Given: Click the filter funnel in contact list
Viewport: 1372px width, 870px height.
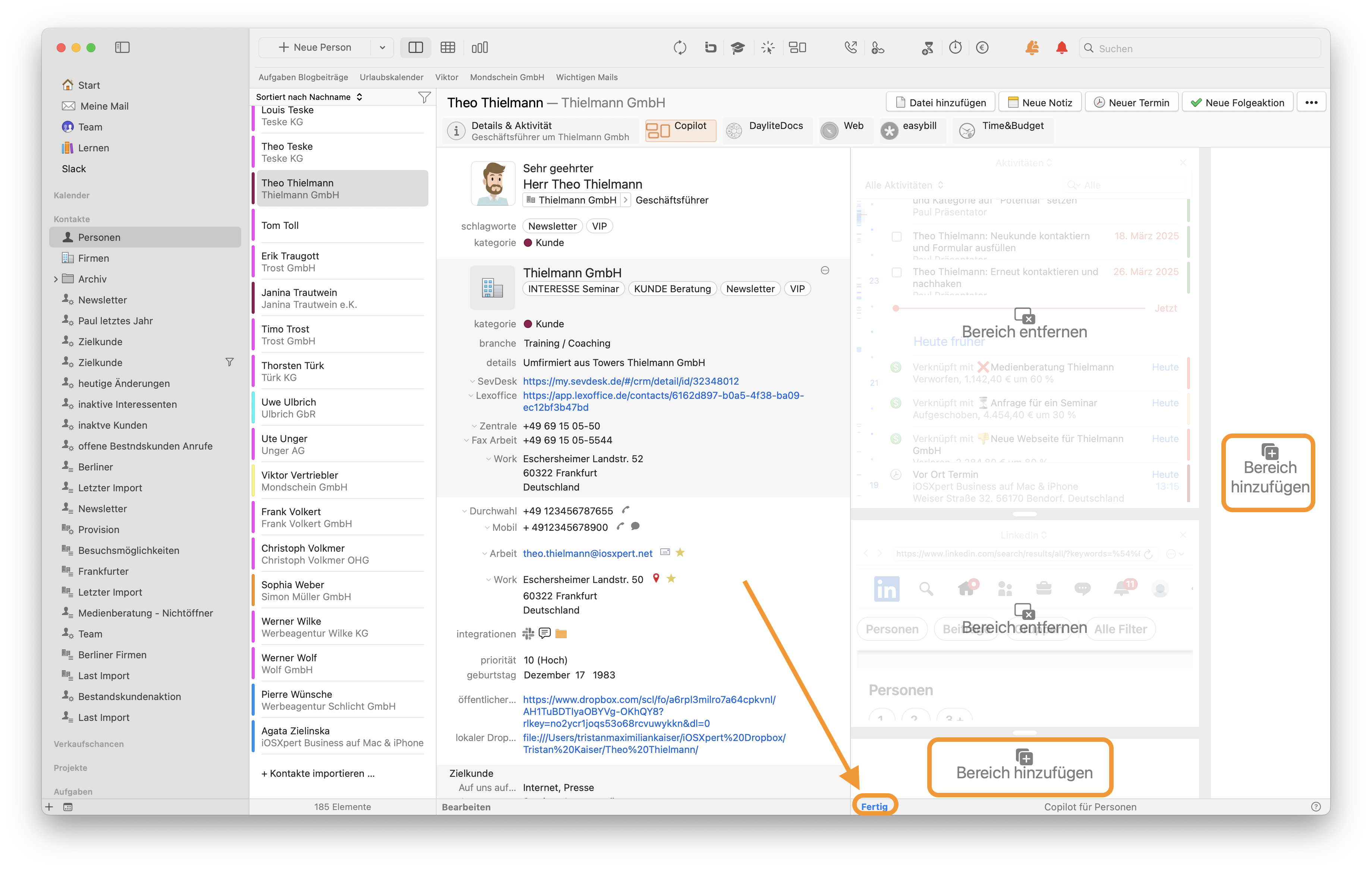Looking at the screenshot, I should pyautogui.click(x=424, y=97).
